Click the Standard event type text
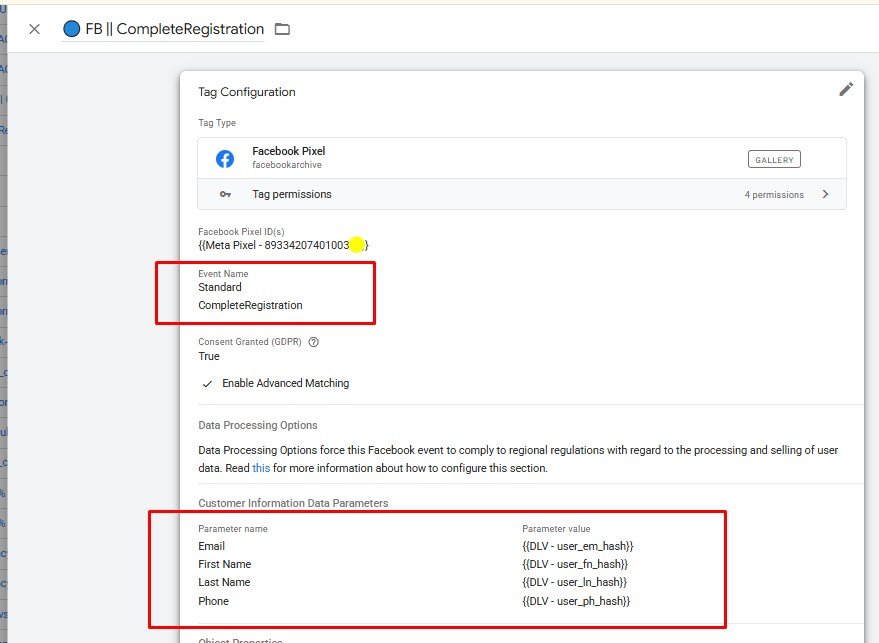The image size is (879, 643). coord(220,287)
